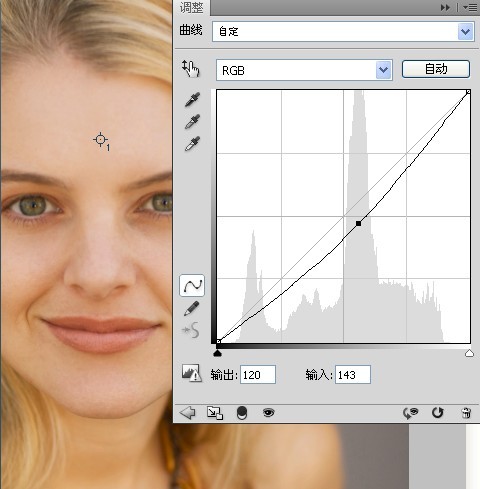Pick the gray point eyedropper
Screen dimensions: 480x489
pyautogui.click(x=192, y=122)
